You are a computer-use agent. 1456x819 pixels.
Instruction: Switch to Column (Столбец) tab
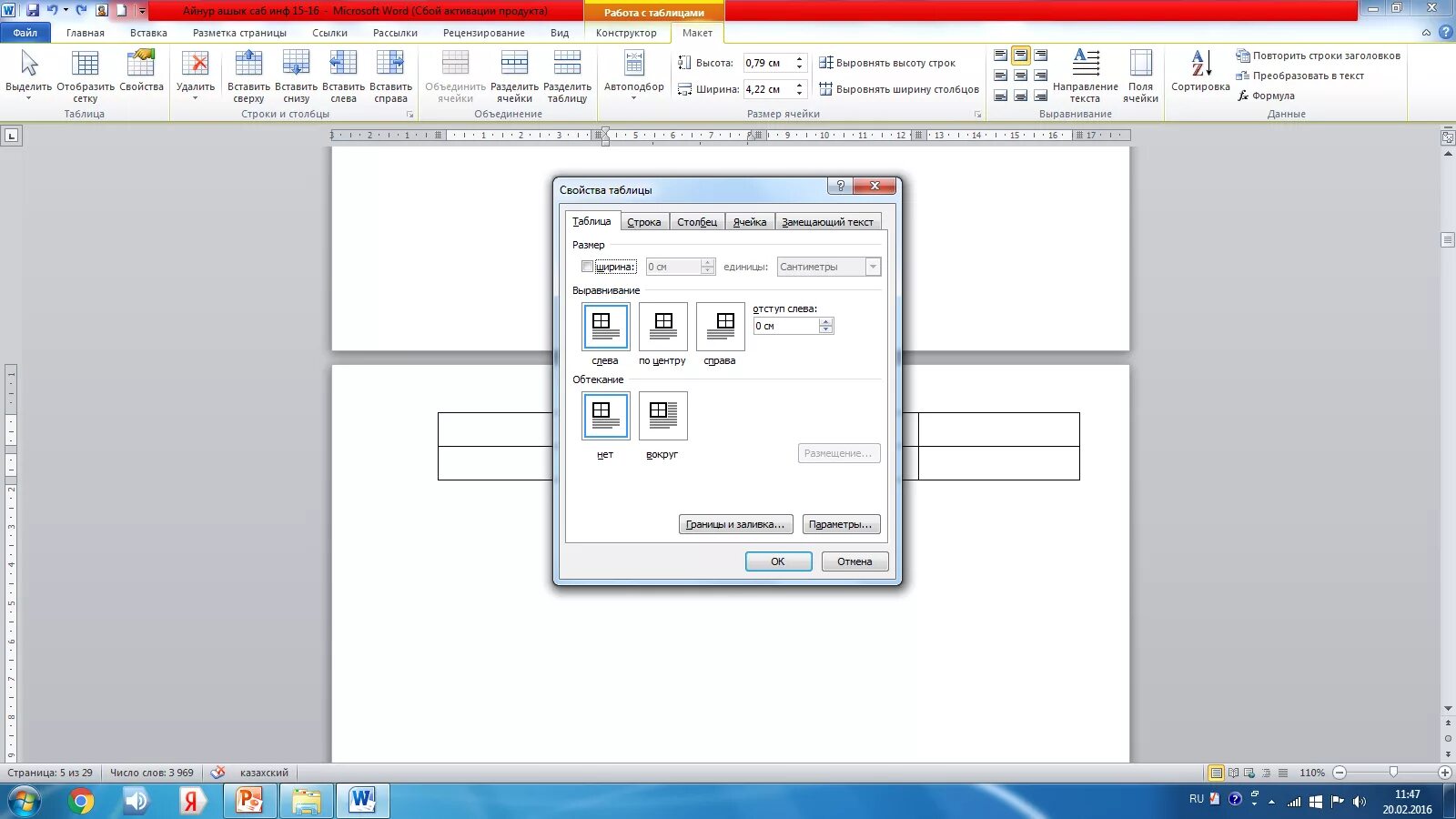click(x=697, y=222)
